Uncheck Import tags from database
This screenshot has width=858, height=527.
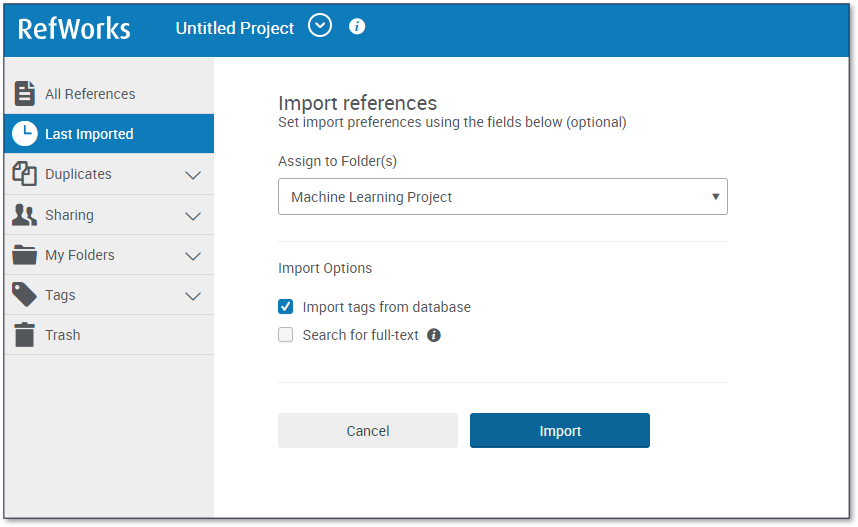click(x=286, y=307)
